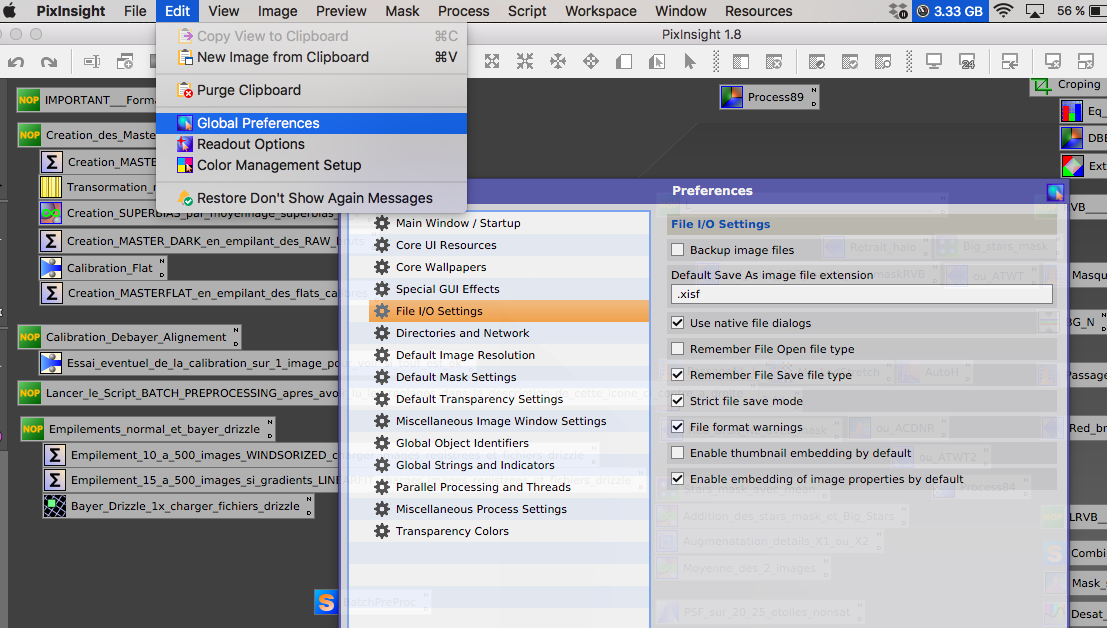Uncheck Remember File Save file type
Image resolution: width=1107 pixels, height=628 pixels.
click(678, 375)
